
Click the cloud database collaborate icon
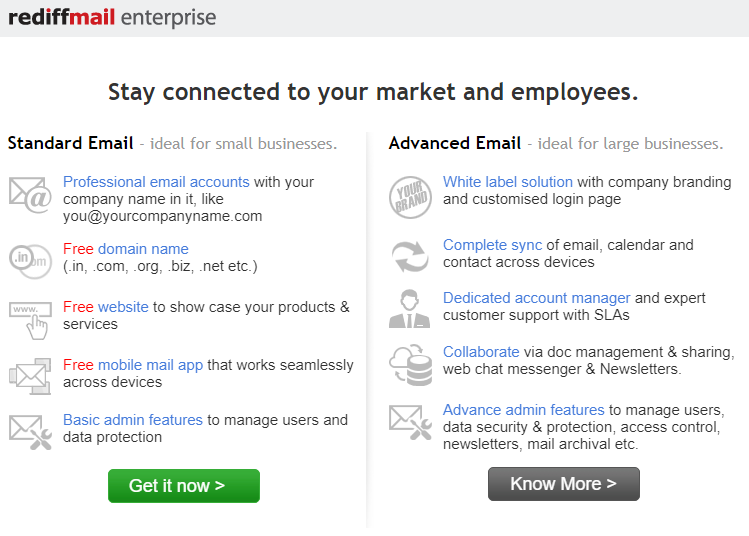(x=410, y=362)
